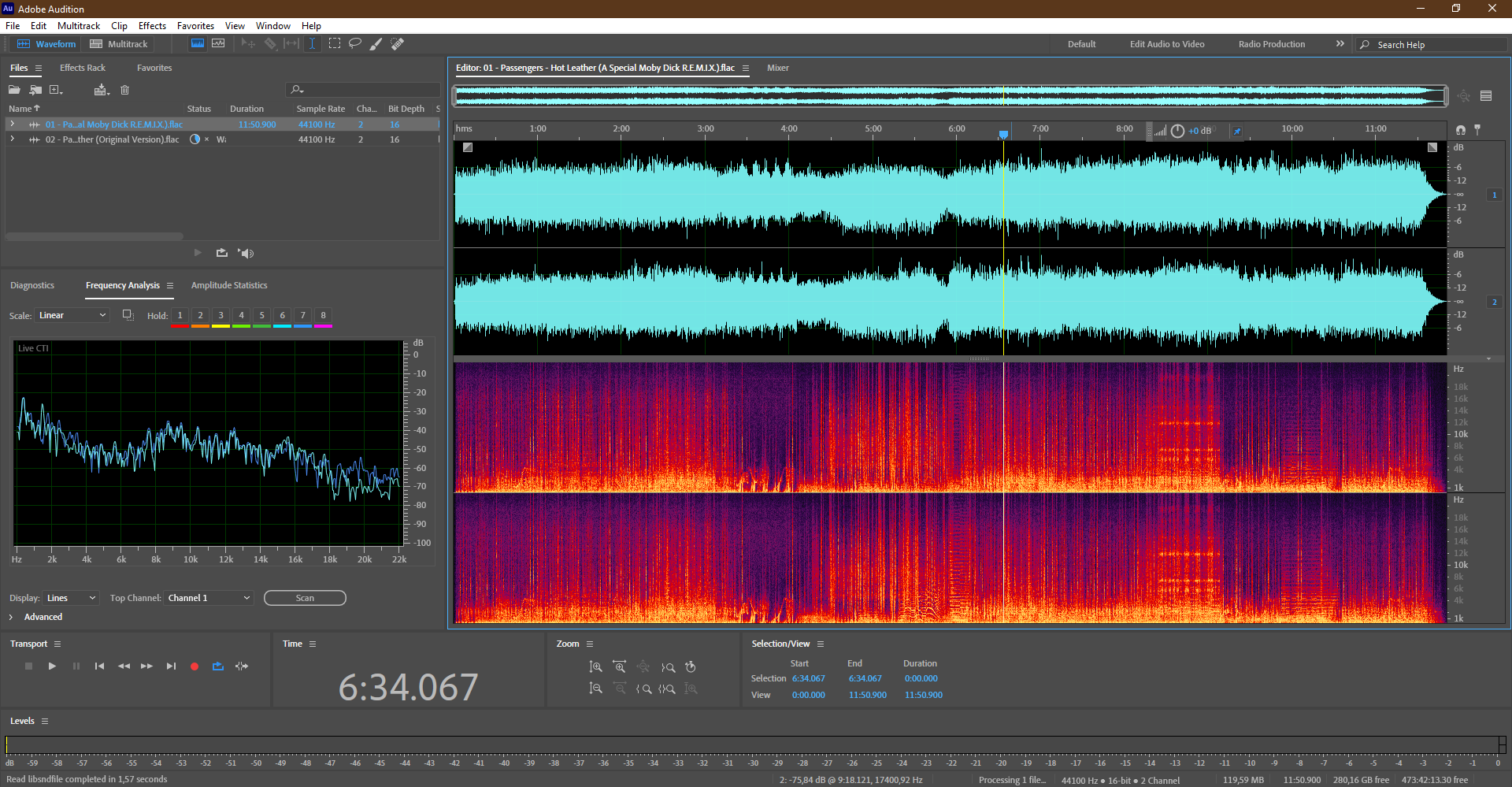The width and height of the screenshot is (1512, 787).
Task: Show the spectral frequency display
Action: 198,44
